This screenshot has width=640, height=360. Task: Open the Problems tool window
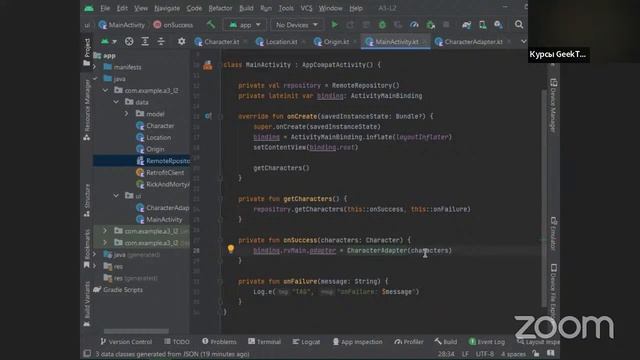tap(219, 342)
